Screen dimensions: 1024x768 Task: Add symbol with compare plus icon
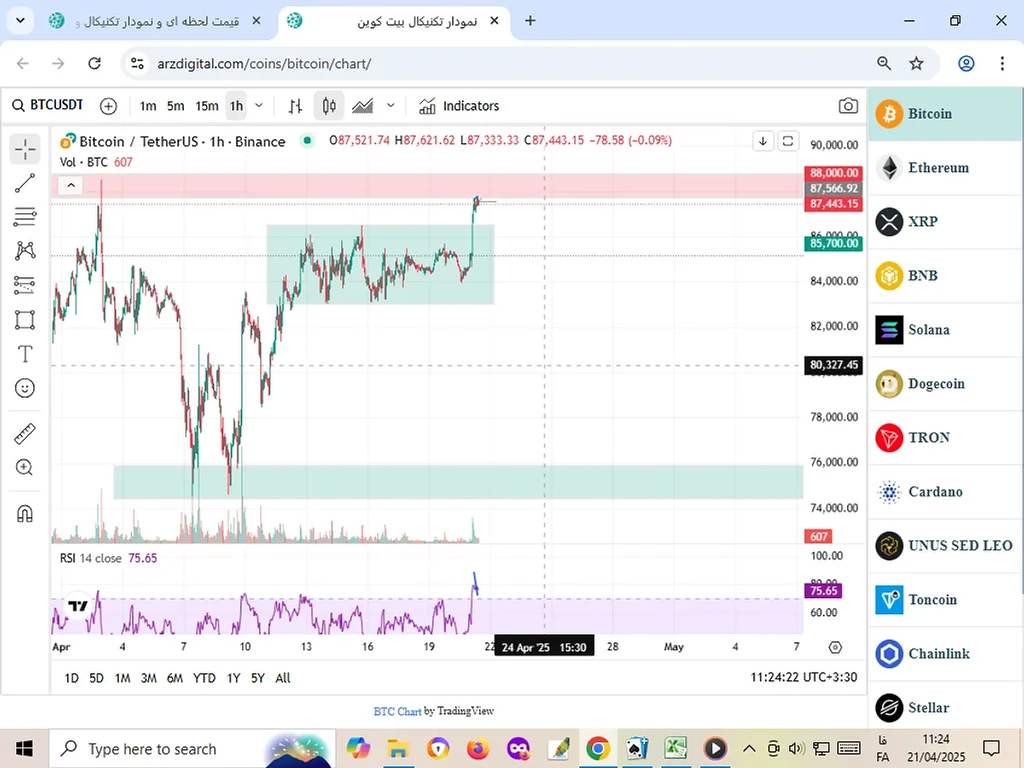[x=108, y=106]
